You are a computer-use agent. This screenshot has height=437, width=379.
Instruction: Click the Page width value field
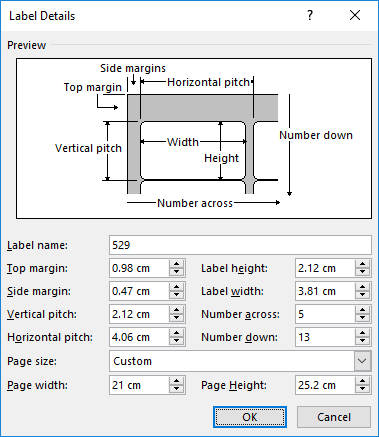139,385
